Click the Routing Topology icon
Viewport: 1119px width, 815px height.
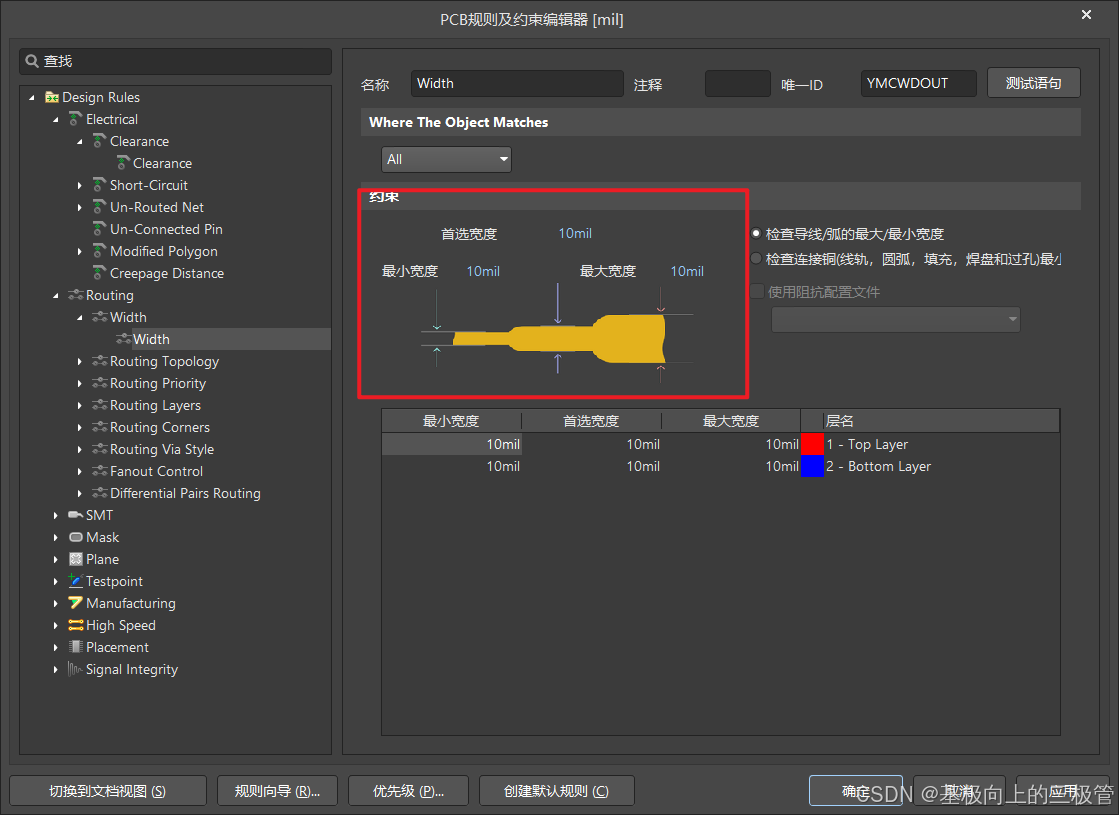coord(100,361)
